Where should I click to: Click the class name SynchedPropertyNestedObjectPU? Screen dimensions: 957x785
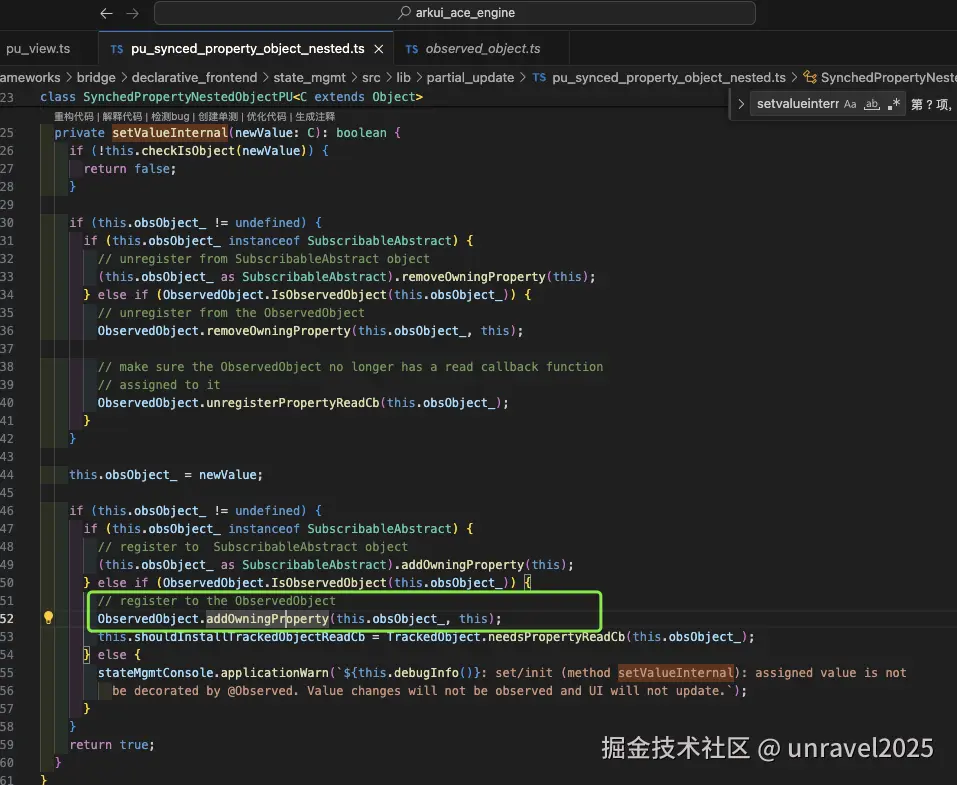coord(188,97)
